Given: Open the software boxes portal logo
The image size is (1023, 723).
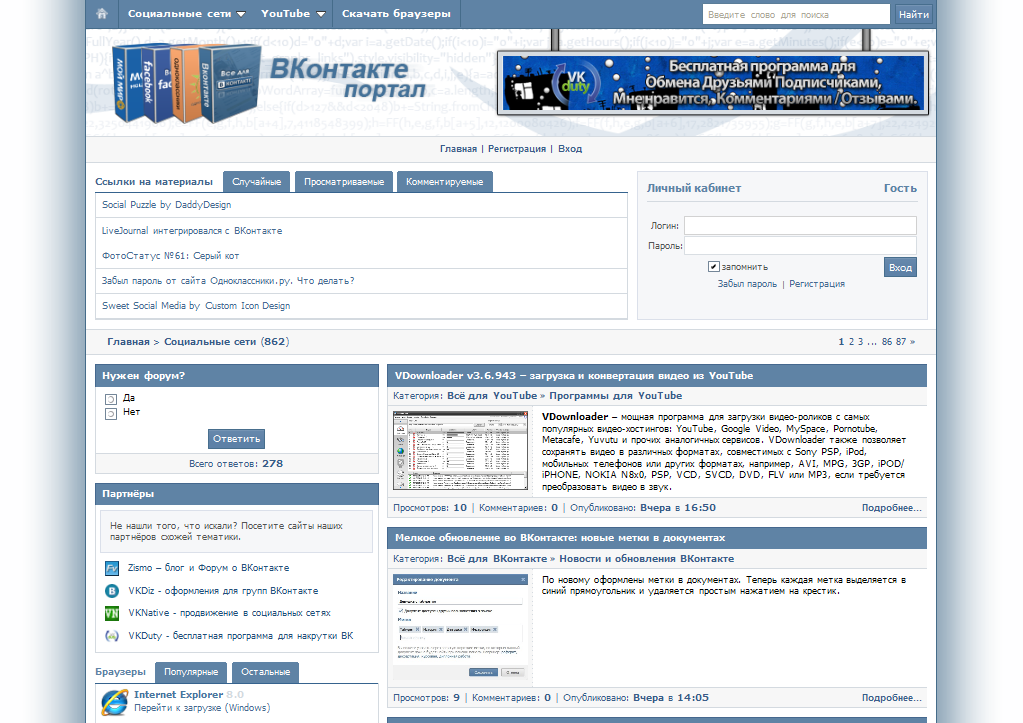Looking at the screenshot, I should pos(187,84).
